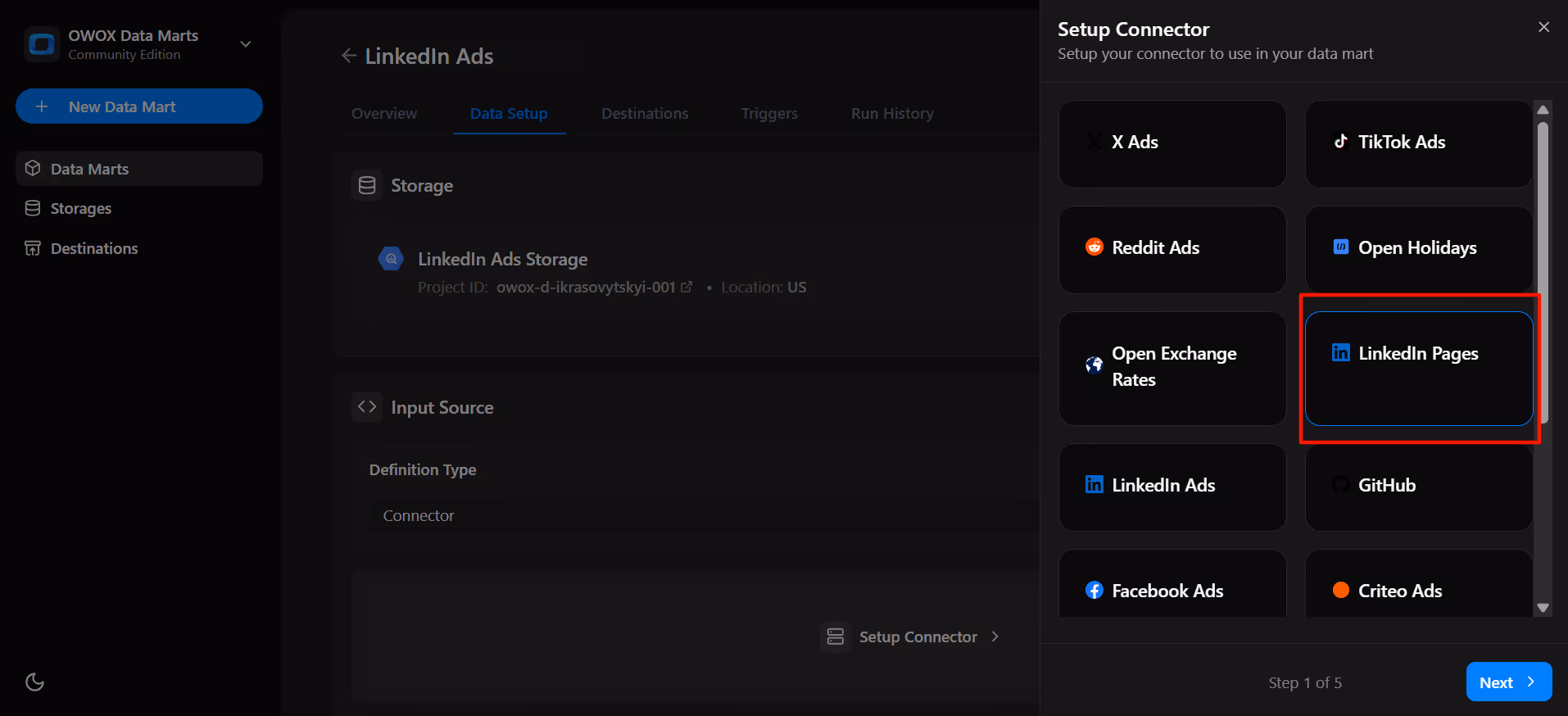Click the Input Source code brackets icon
This screenshot has height=716, width=1568.
coord(367,406)
